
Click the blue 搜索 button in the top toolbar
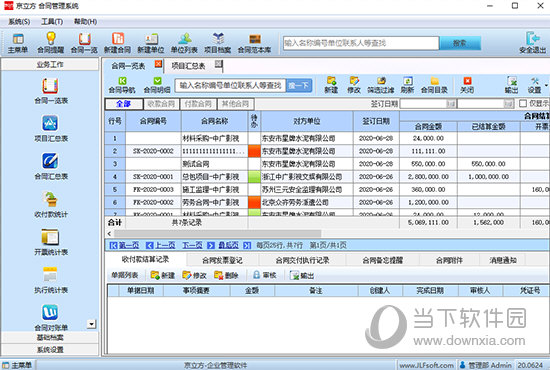[460, 43]
